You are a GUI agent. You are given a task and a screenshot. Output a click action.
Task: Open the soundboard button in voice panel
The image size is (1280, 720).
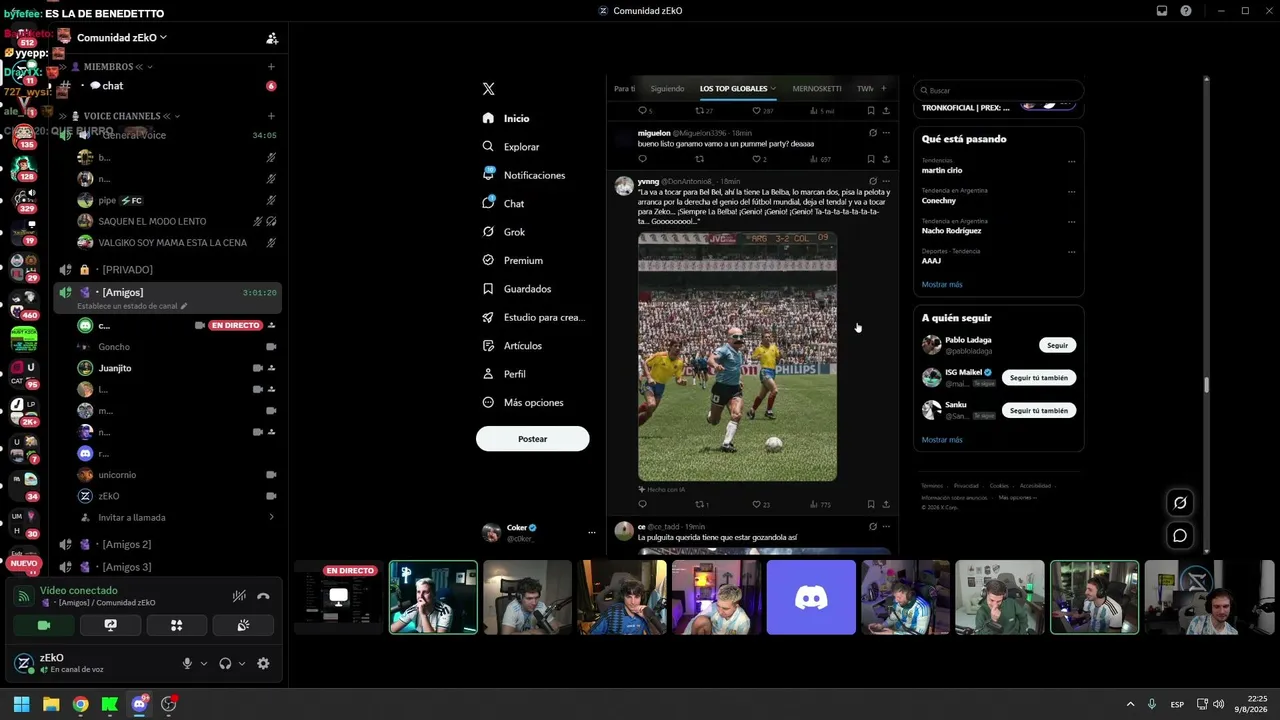pyautogui.click(x=243, y=625)
